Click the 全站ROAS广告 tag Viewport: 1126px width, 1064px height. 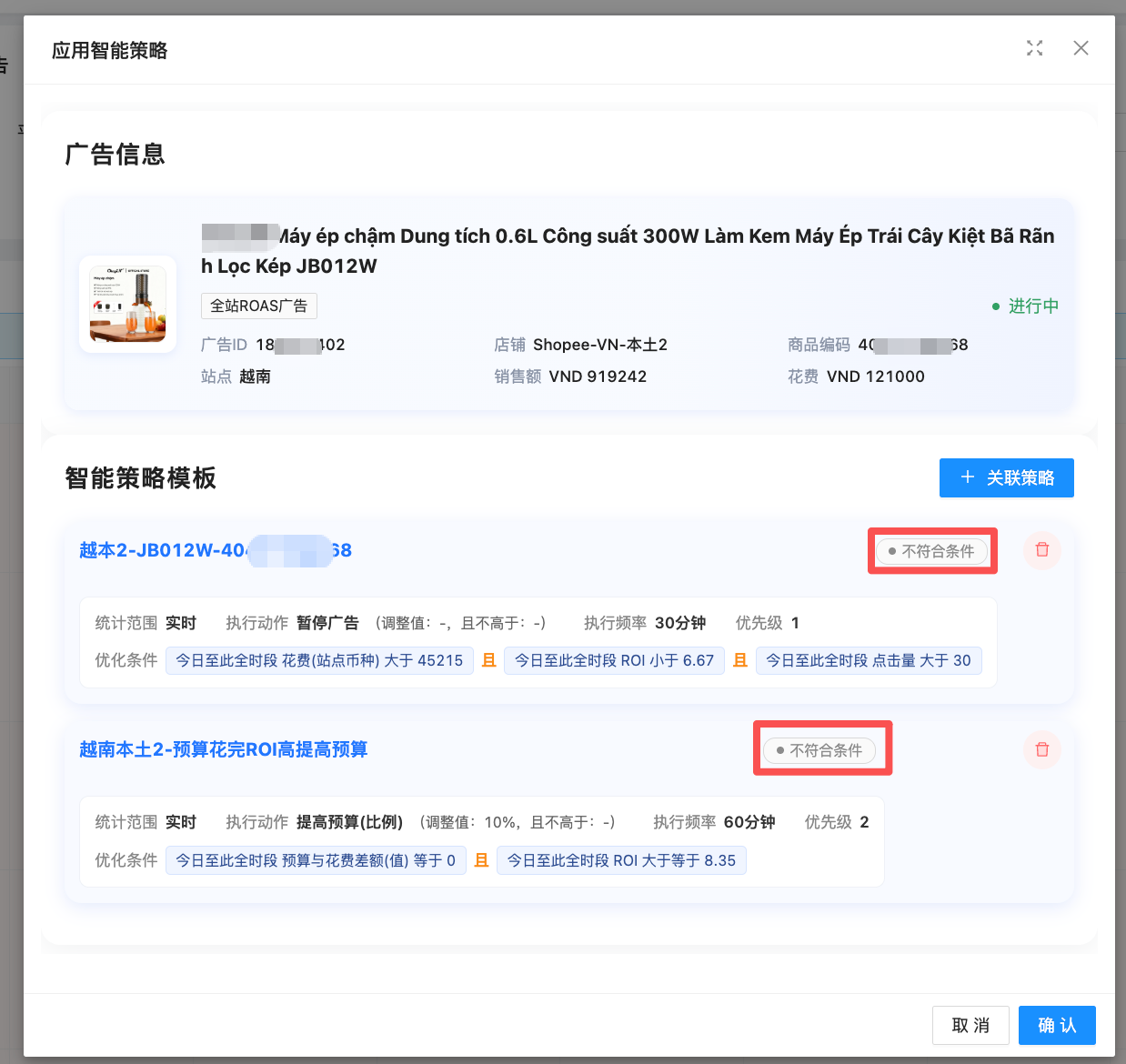[x=259, y=306]
